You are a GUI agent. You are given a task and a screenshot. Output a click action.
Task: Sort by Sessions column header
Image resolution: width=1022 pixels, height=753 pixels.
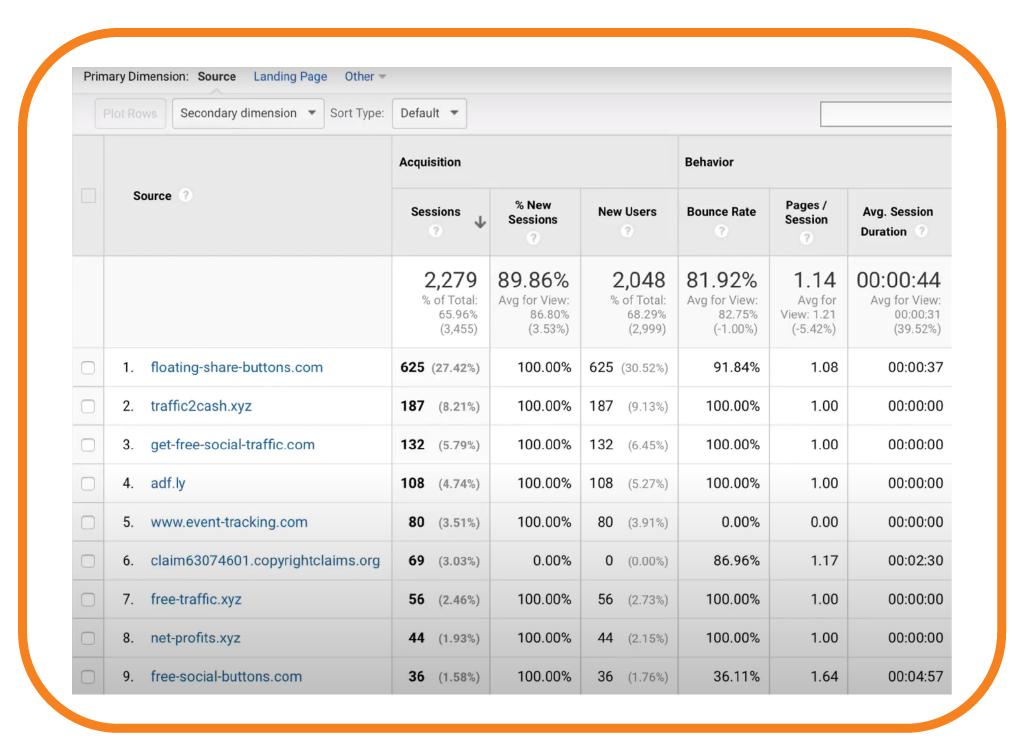pos(435,212)
